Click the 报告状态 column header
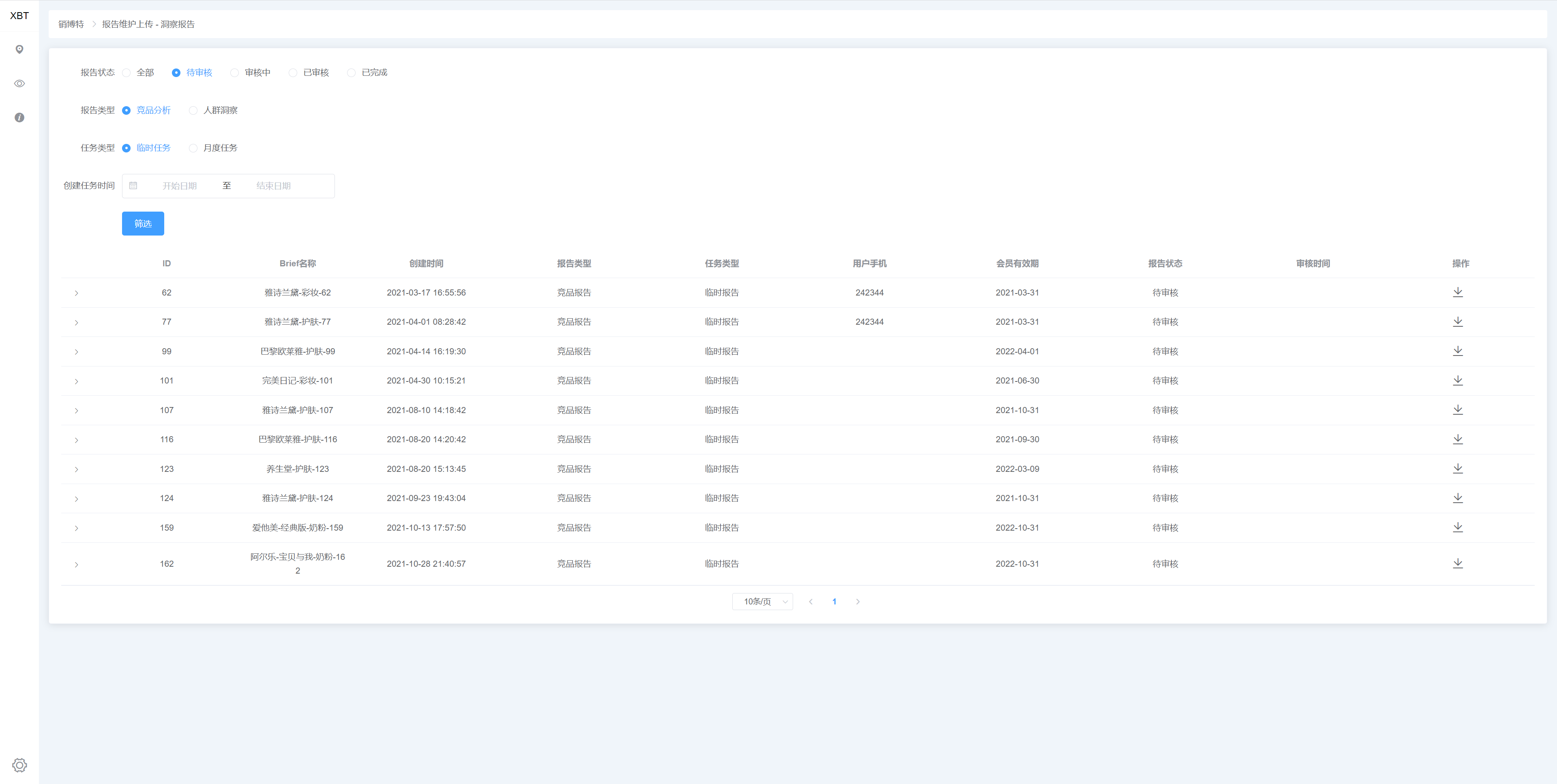The width and height of the screenshot is (1557, 784). [1165, 263]
